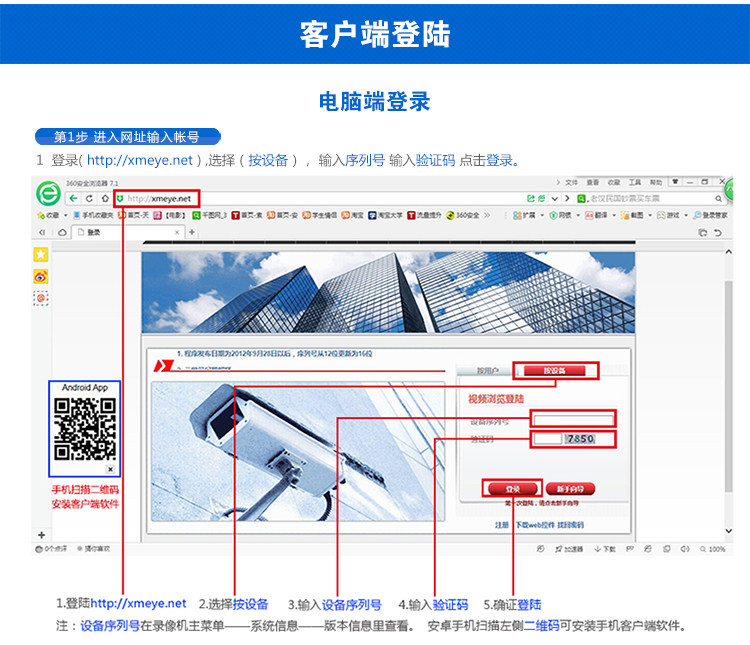Expand the address bar history dropdown chevron
This screenshot has height=645, width=750.
[x=555, y=198]
